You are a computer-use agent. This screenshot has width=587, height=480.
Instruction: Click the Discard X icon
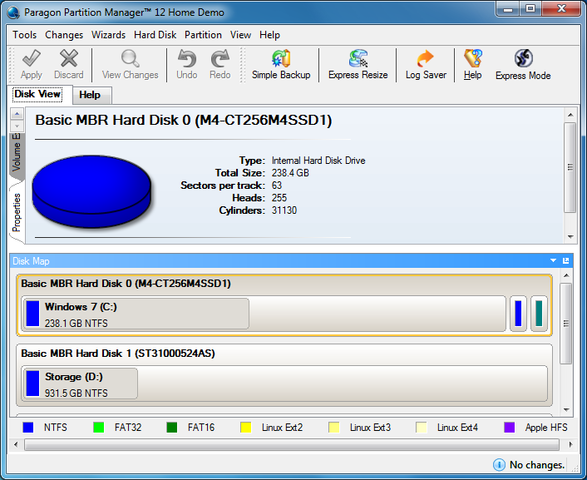point(69,58)
